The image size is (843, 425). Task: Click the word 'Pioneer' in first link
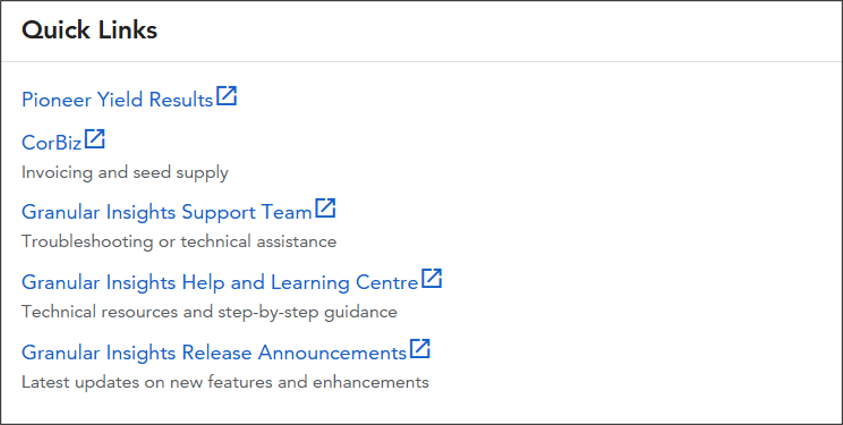[x=56, y=100]
